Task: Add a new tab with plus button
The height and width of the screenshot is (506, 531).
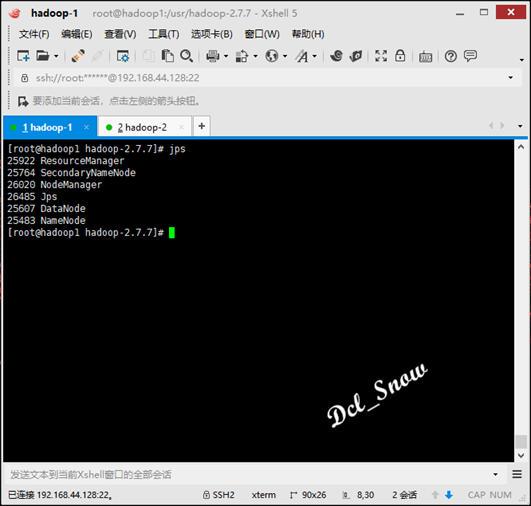Action: coord(202,126)
